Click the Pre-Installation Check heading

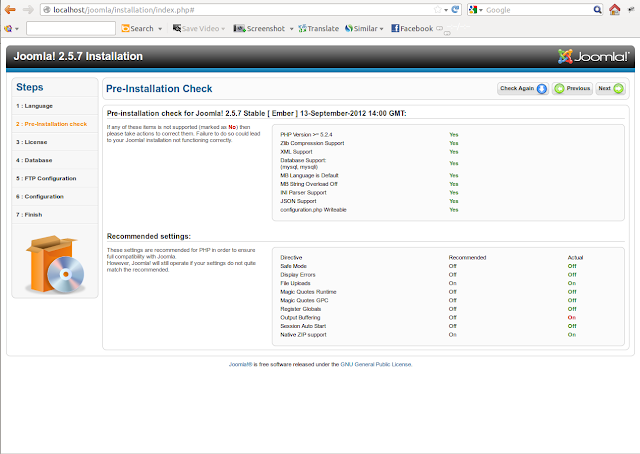[159, 89]
